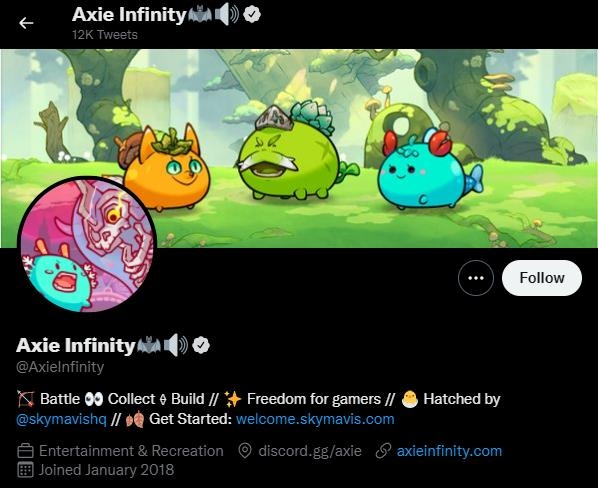The width and height of the screenshot is (598, 488).
Task: Select the Entertainment & Recreation category text
Action: [x=131, y=451]
